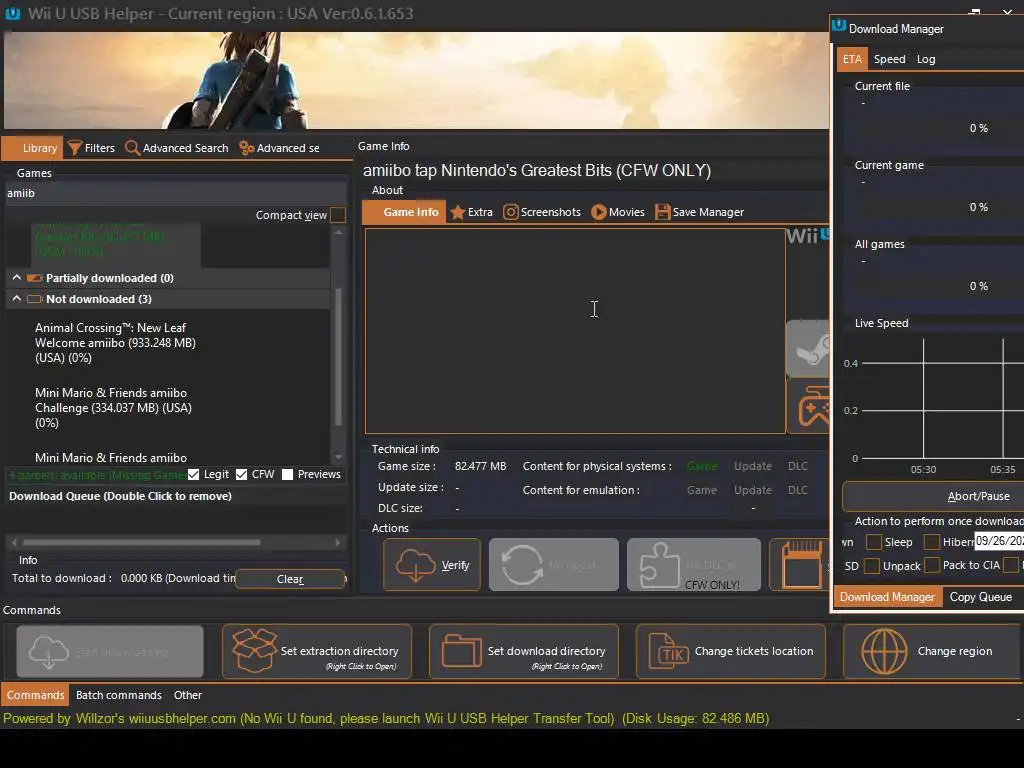Click the download queue scroll-right arrow

(x=338, y=542)
